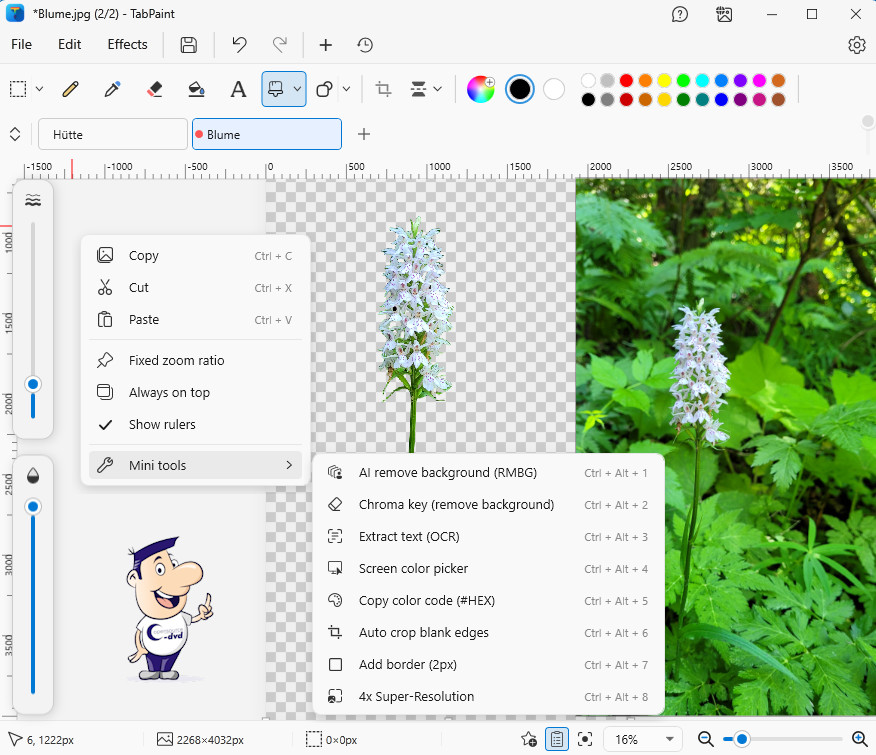Image resolution: width=876 pixels, height=755 pixels.
Task: Pick the red color swatch
Action: [626, 80]
